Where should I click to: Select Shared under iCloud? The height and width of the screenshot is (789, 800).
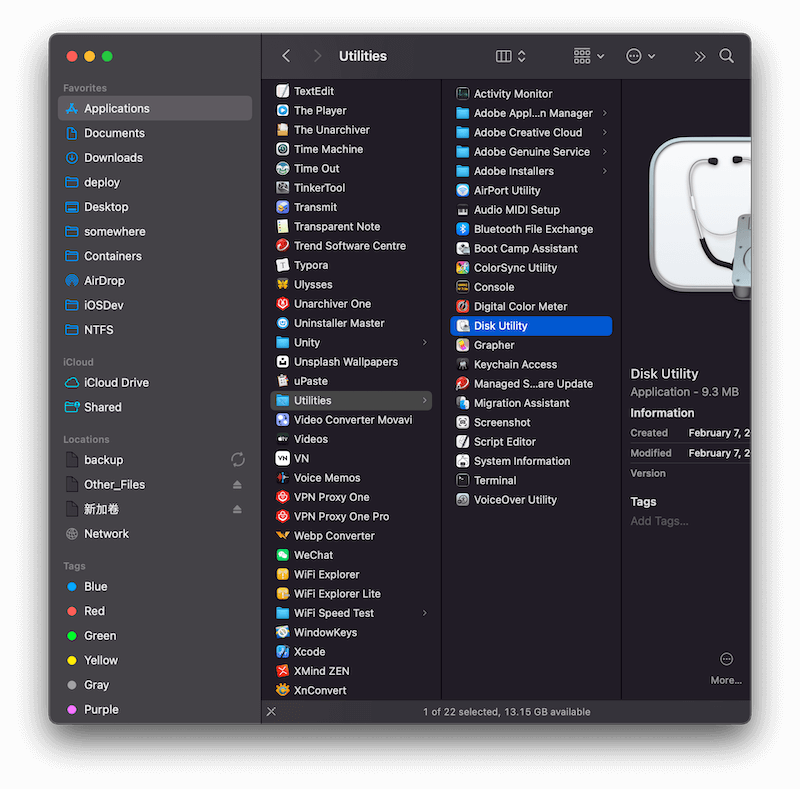[x=155, y=407]
